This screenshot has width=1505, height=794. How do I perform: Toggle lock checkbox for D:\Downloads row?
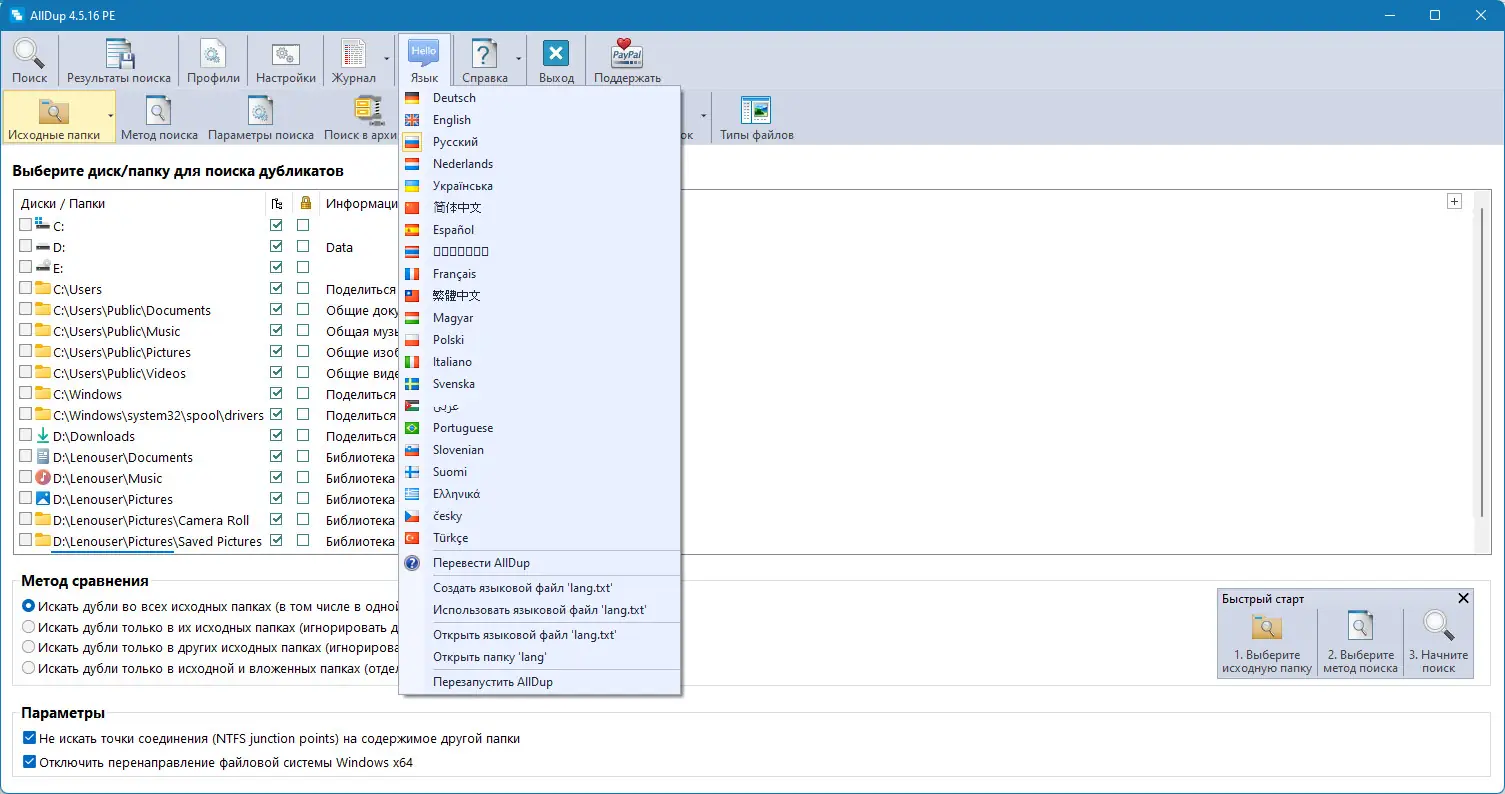(x=303, y=436)
